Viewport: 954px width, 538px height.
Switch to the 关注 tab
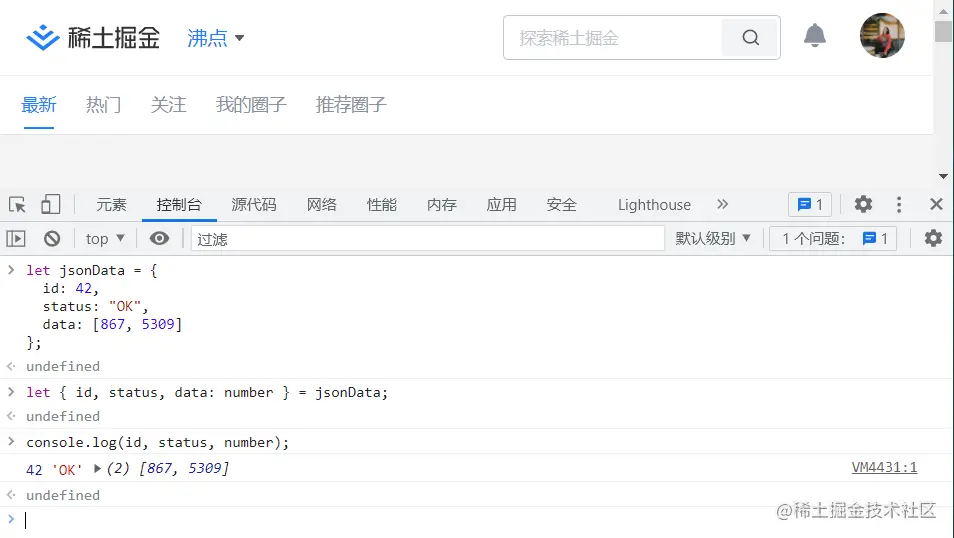coord(169,105)
